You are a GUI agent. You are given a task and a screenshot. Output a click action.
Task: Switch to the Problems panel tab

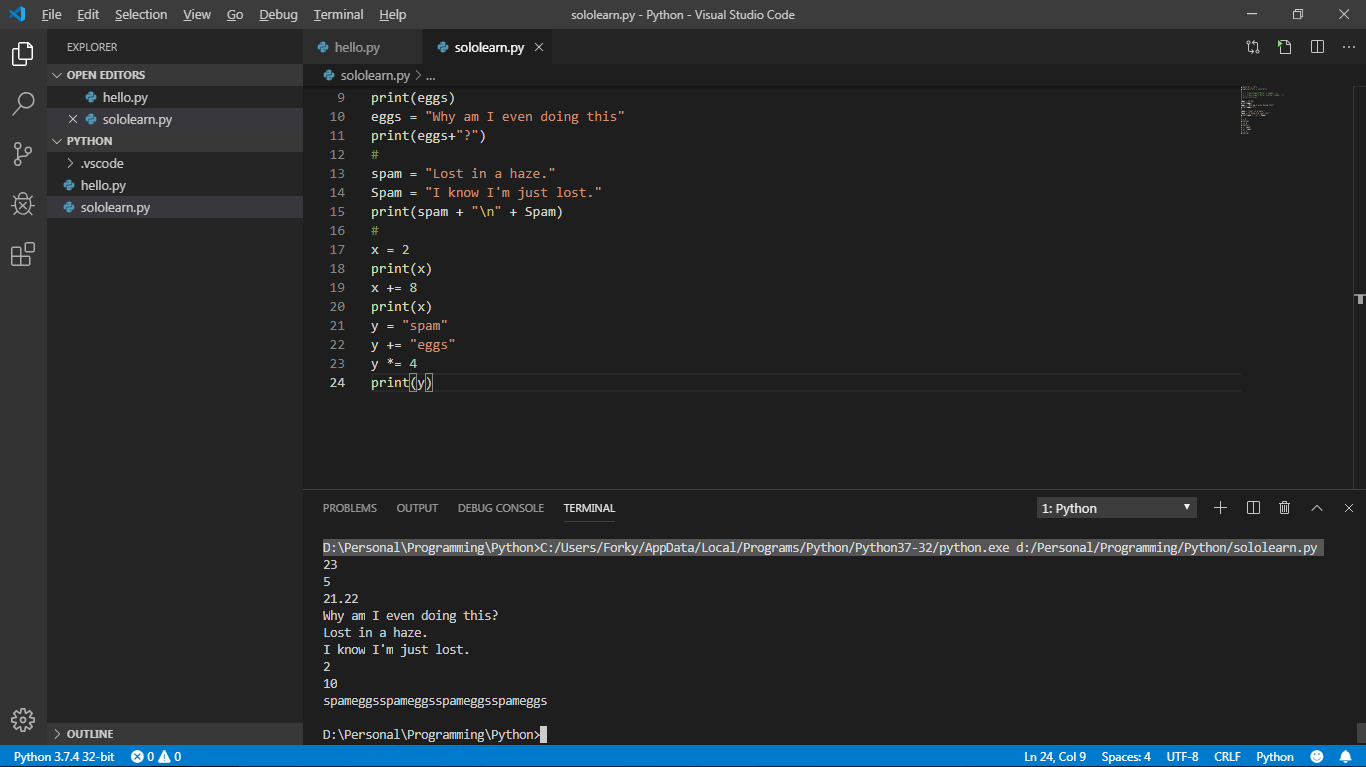click(350, 508)
